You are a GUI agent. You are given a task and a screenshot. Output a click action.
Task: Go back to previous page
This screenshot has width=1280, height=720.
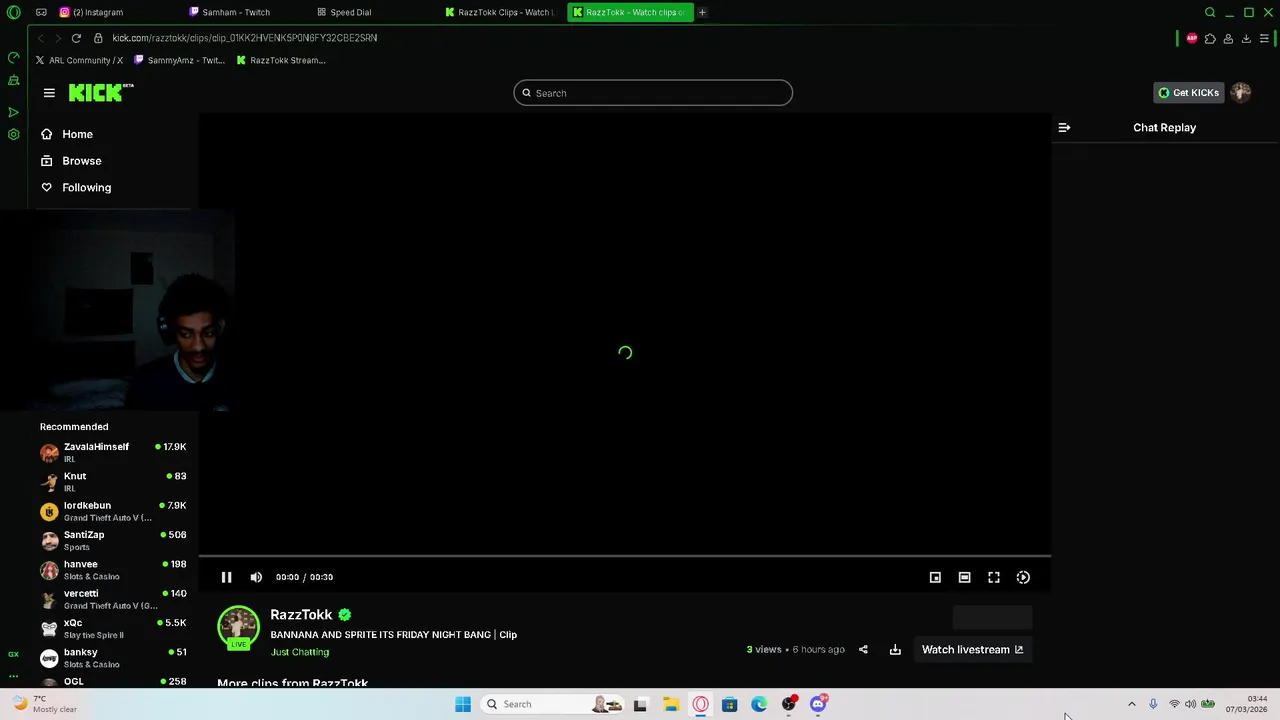pos(40,38)
